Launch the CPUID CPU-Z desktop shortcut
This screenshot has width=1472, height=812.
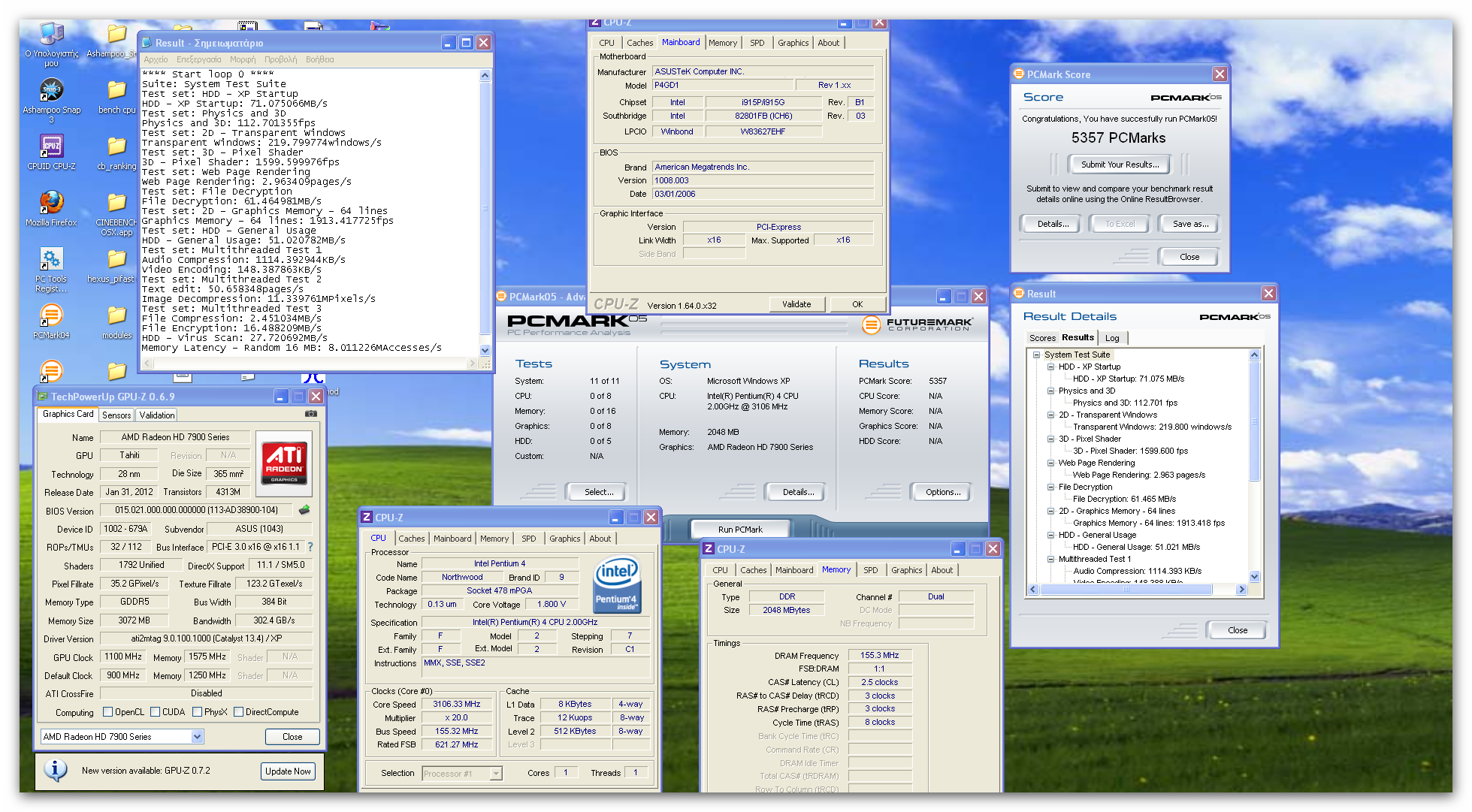51,152
